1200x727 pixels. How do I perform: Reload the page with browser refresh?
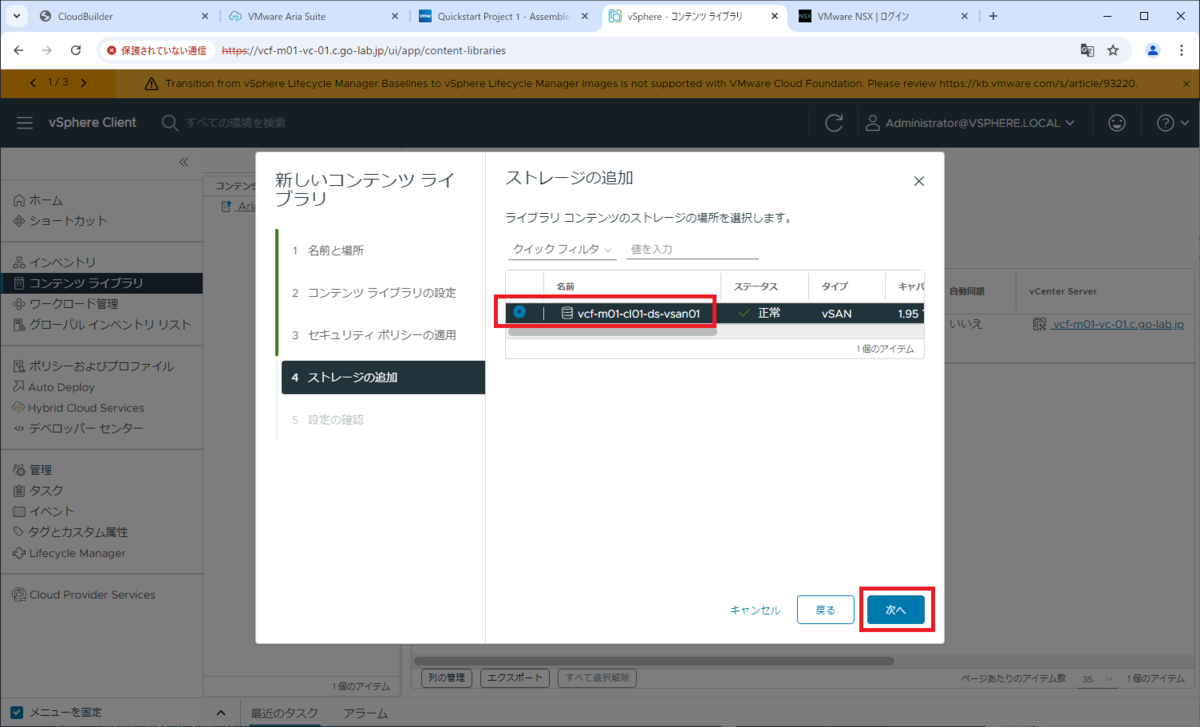[76, 50]
